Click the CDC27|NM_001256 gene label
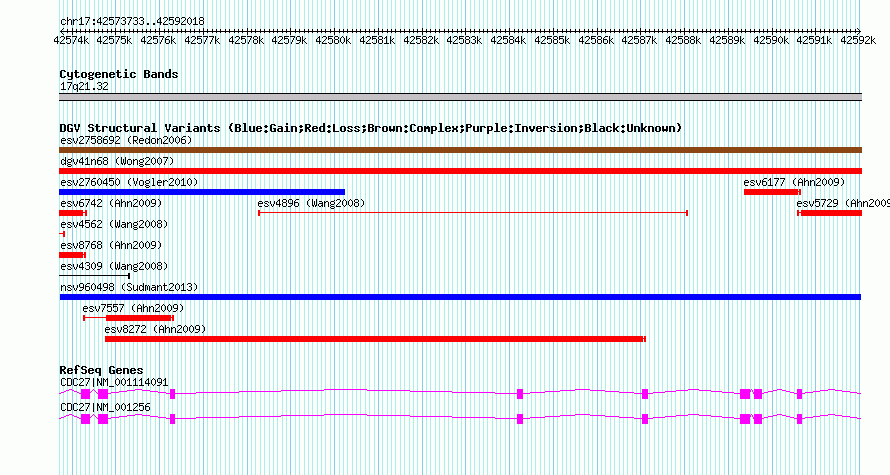This screenshot has height=475, width=890. 105,407
